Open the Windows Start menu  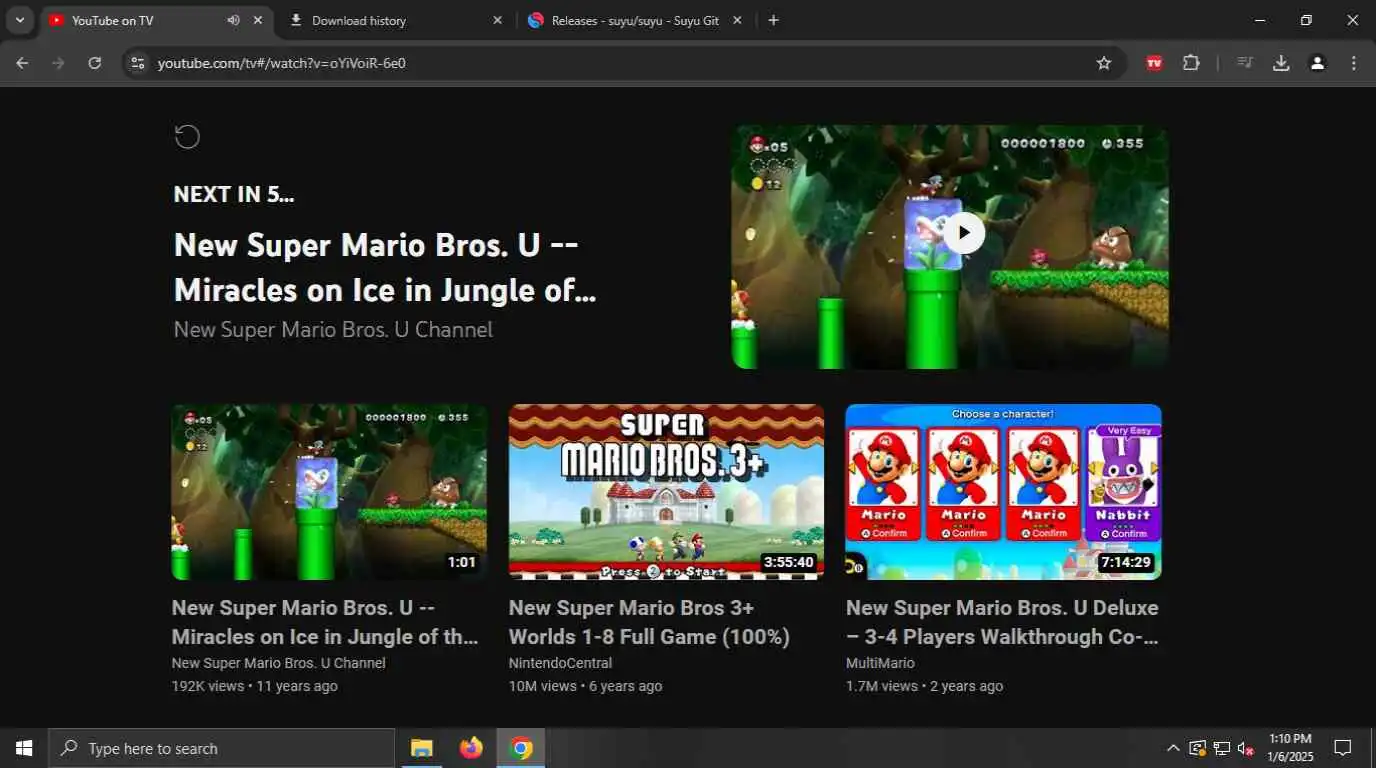click(24, 748)
